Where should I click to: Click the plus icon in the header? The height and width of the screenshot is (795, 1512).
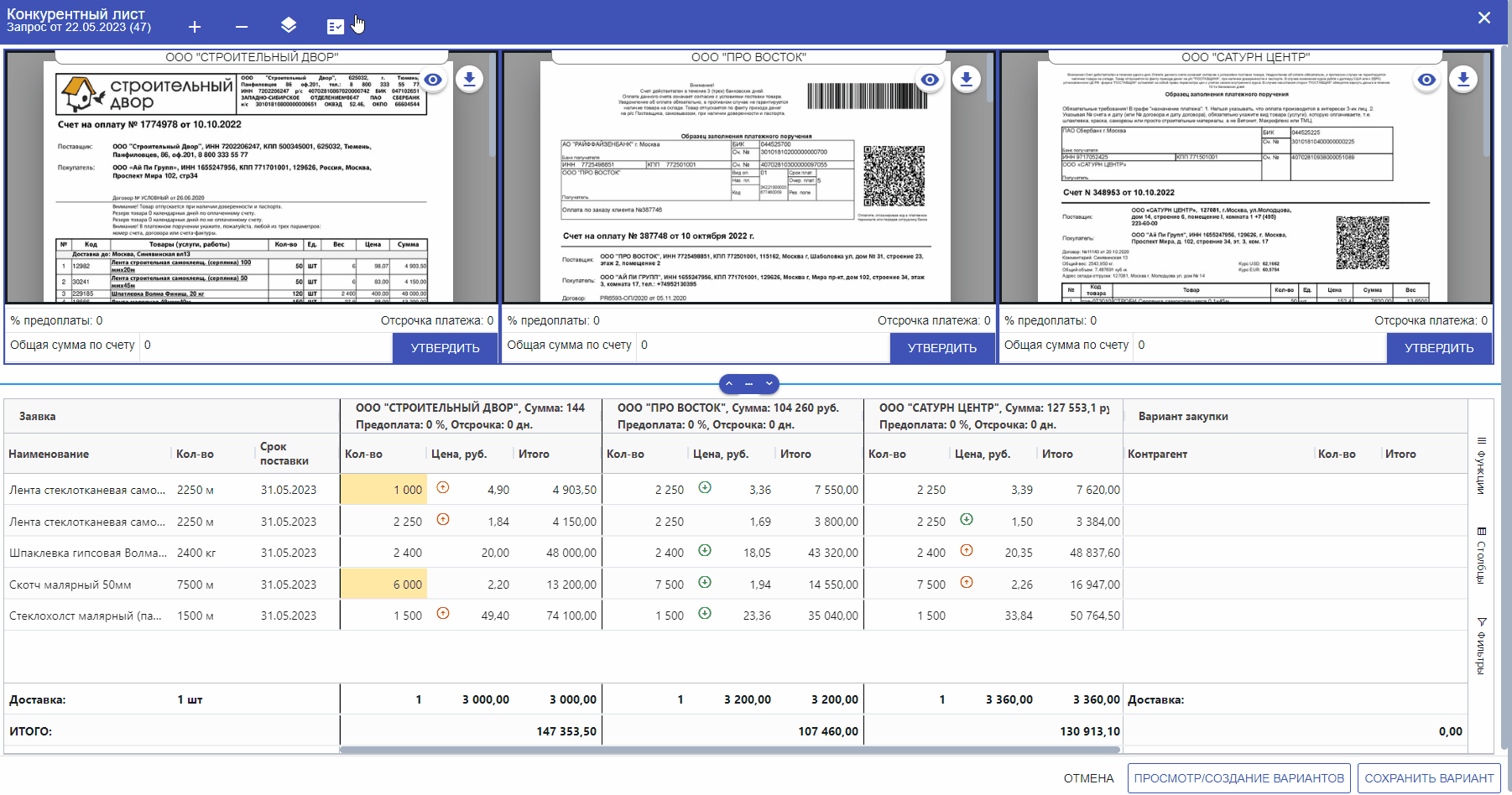(x=195, y=27)
